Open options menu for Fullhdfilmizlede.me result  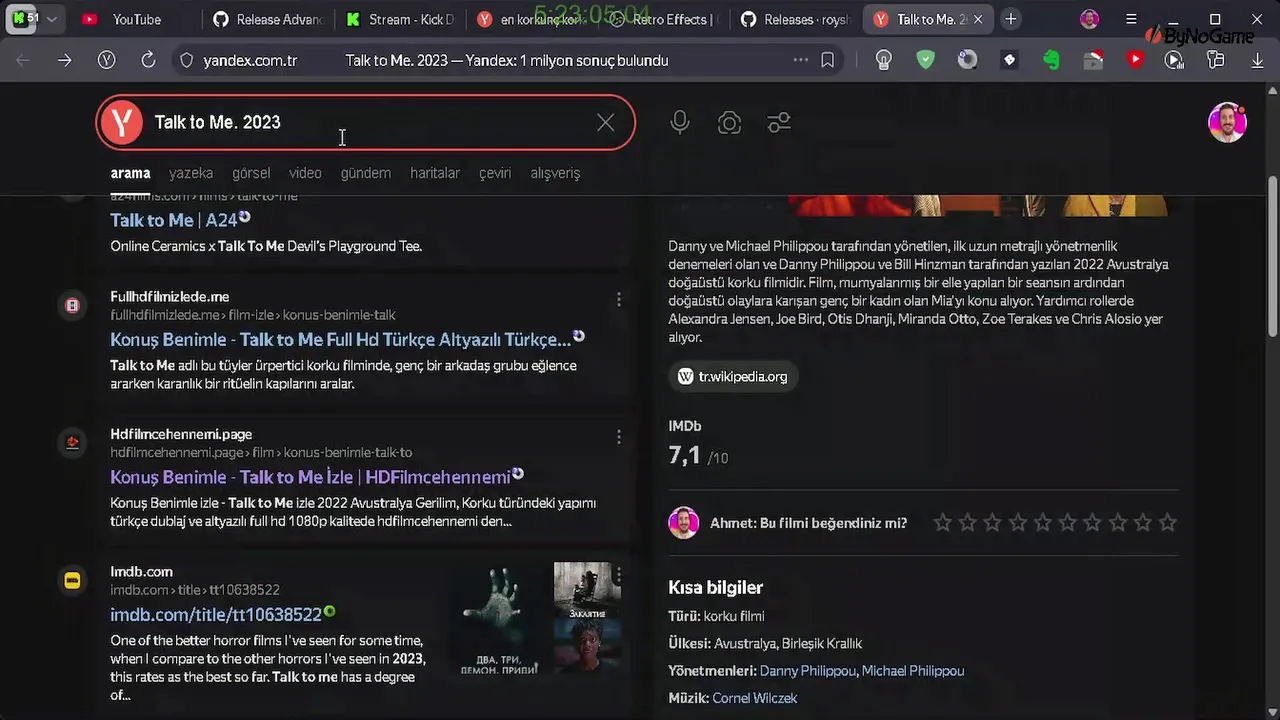[x=618, y=299]
